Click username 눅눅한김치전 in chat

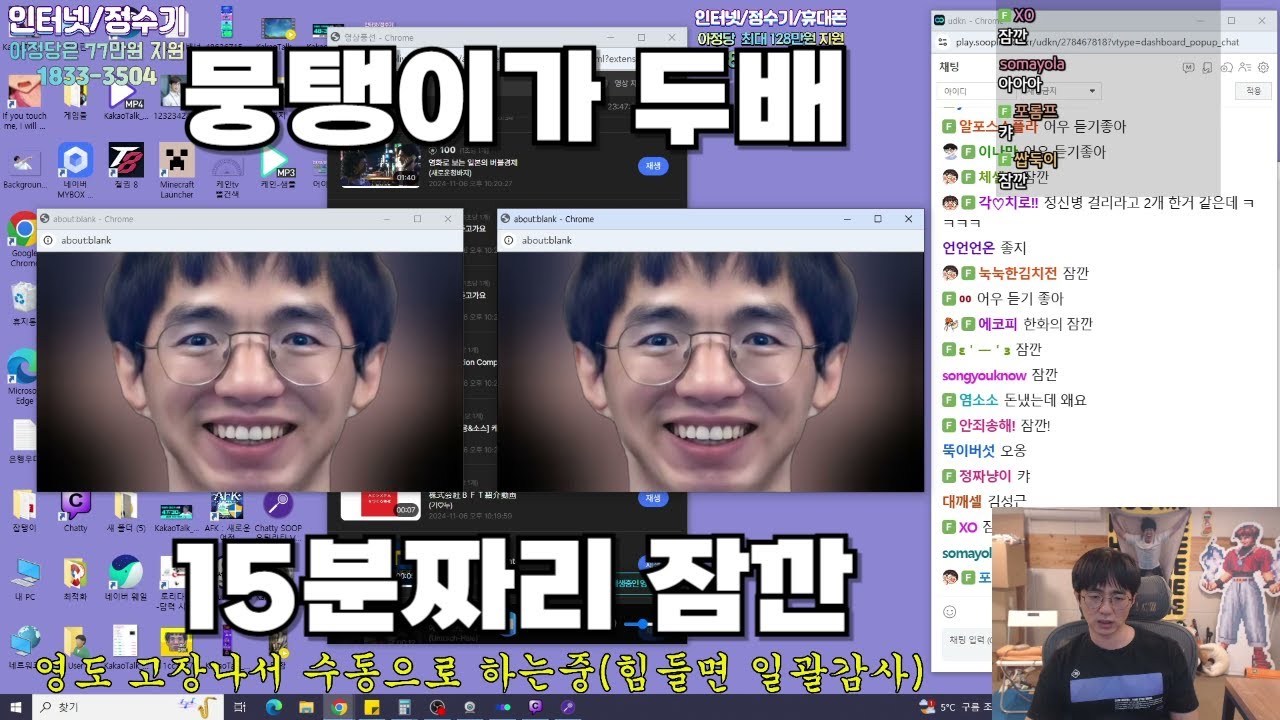1018,273
